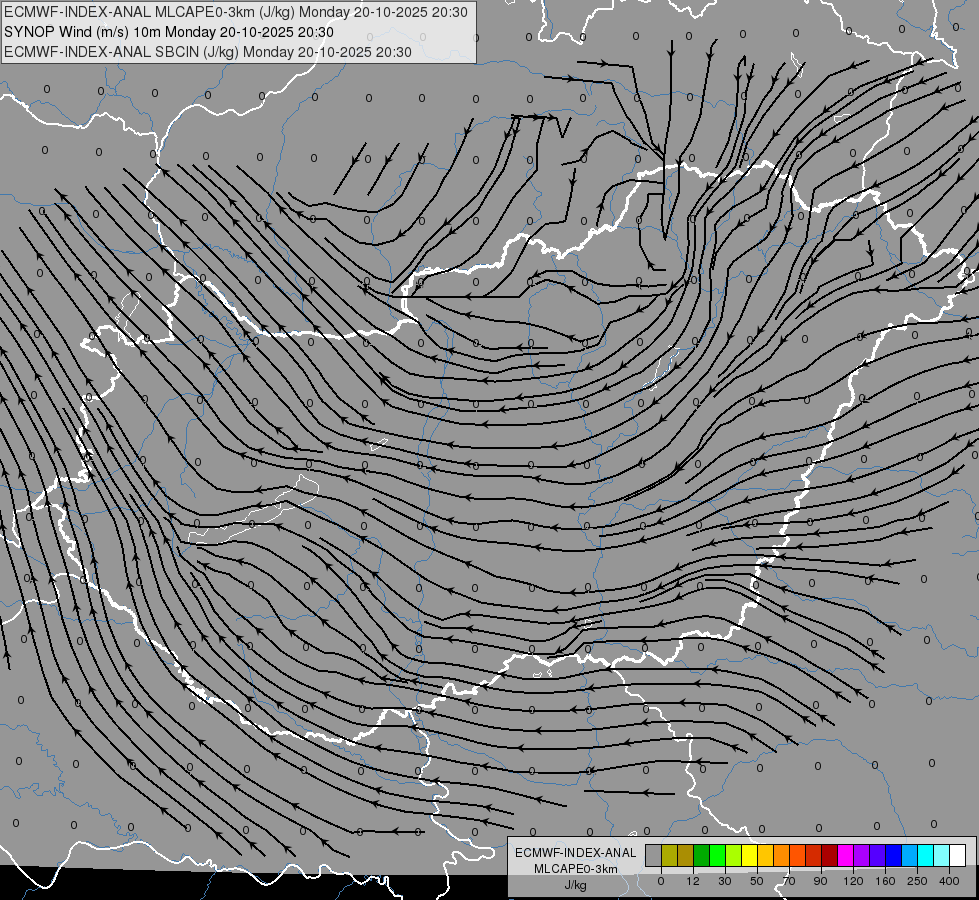
Task: Select the red swatch left of the 90 tick
Action: pyautogui.click(x=814, y=855)
